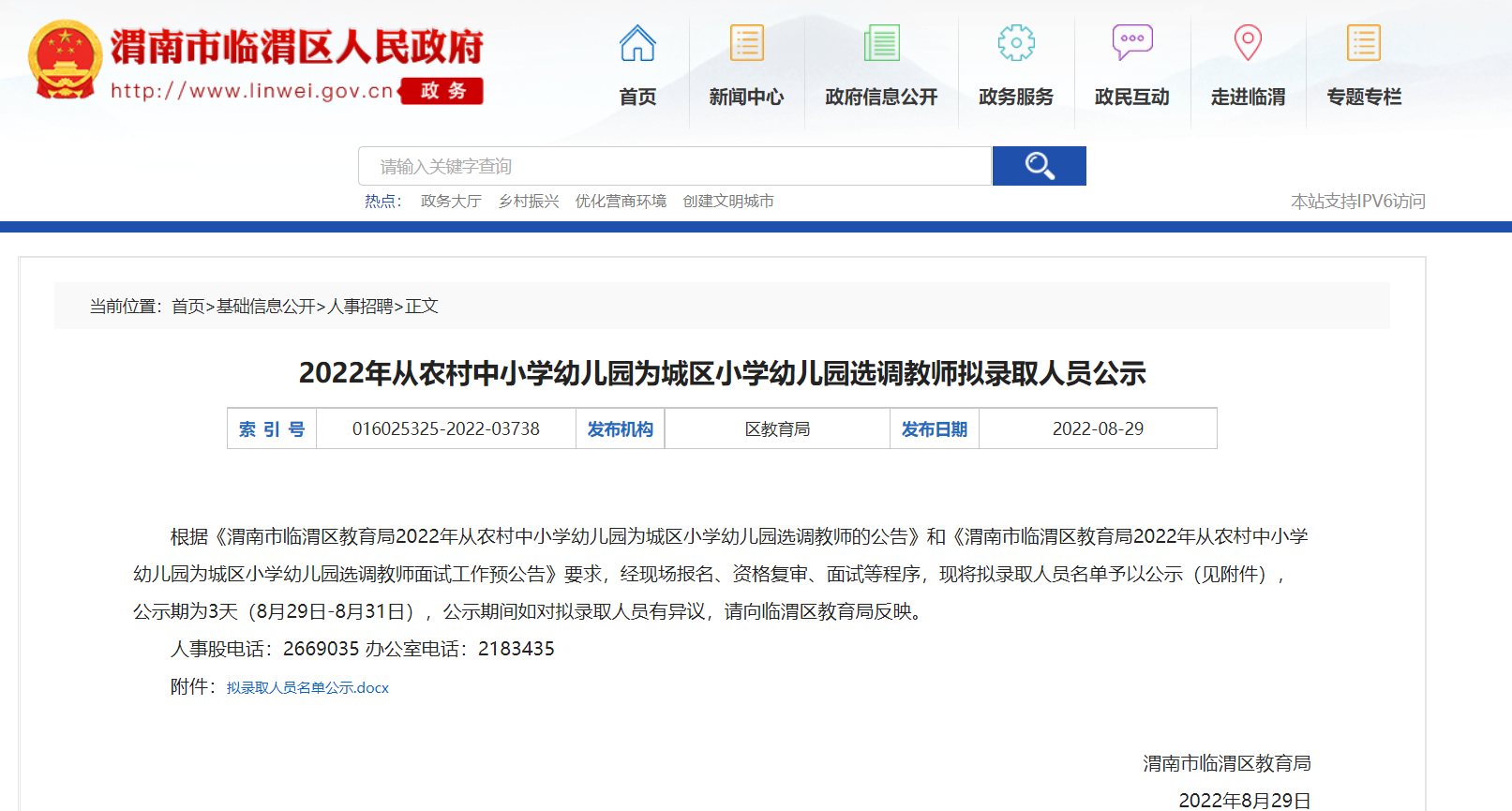Screen dimensions: 1512x811
Task: Click the green government information disclosure icon
Action: 881,43
